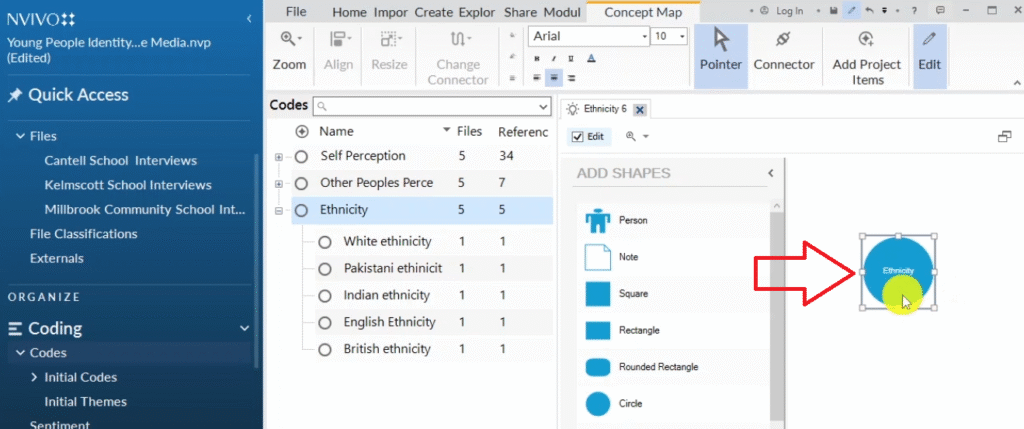Collapse the Ethnicity code tree node
Image resolution: width=1024 pixels, height=429 pixels.
click(x=279, y=210)
